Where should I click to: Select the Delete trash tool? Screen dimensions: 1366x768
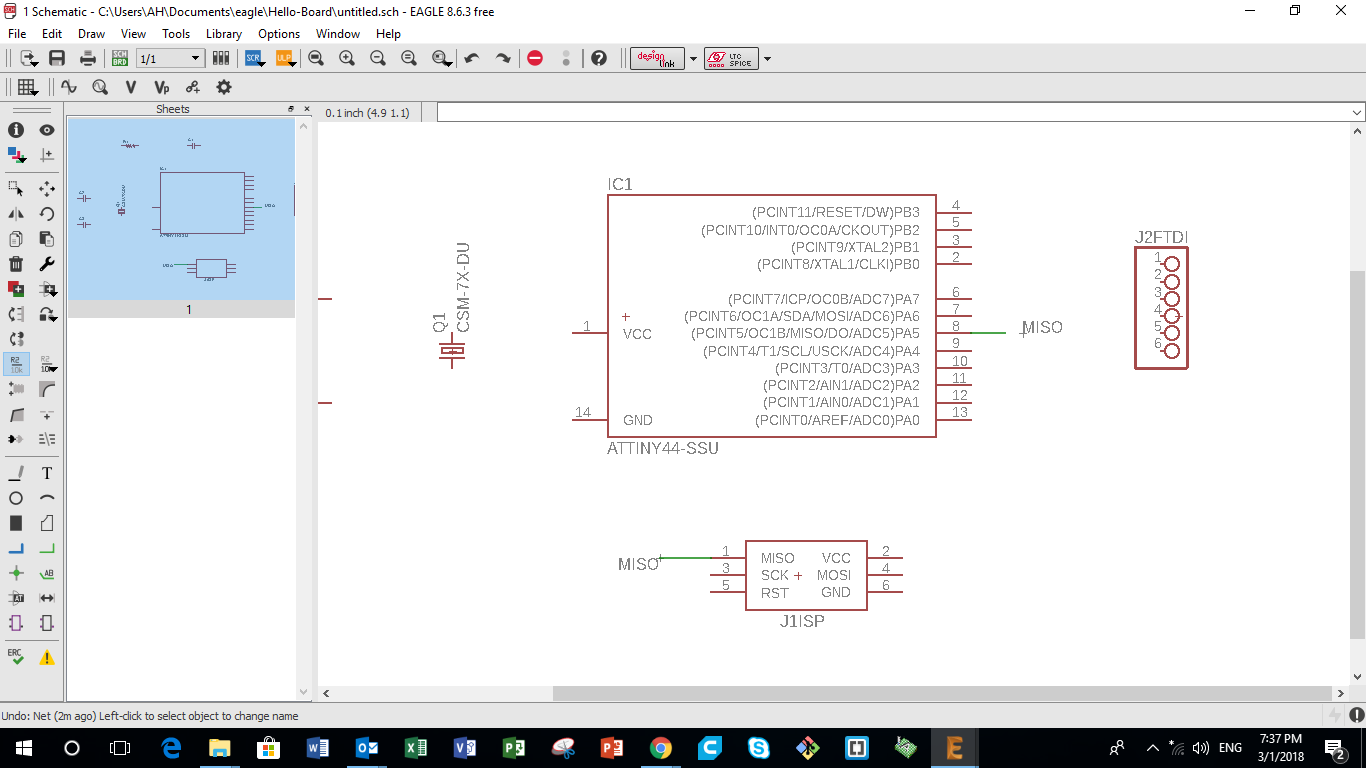tap(16, 264)
